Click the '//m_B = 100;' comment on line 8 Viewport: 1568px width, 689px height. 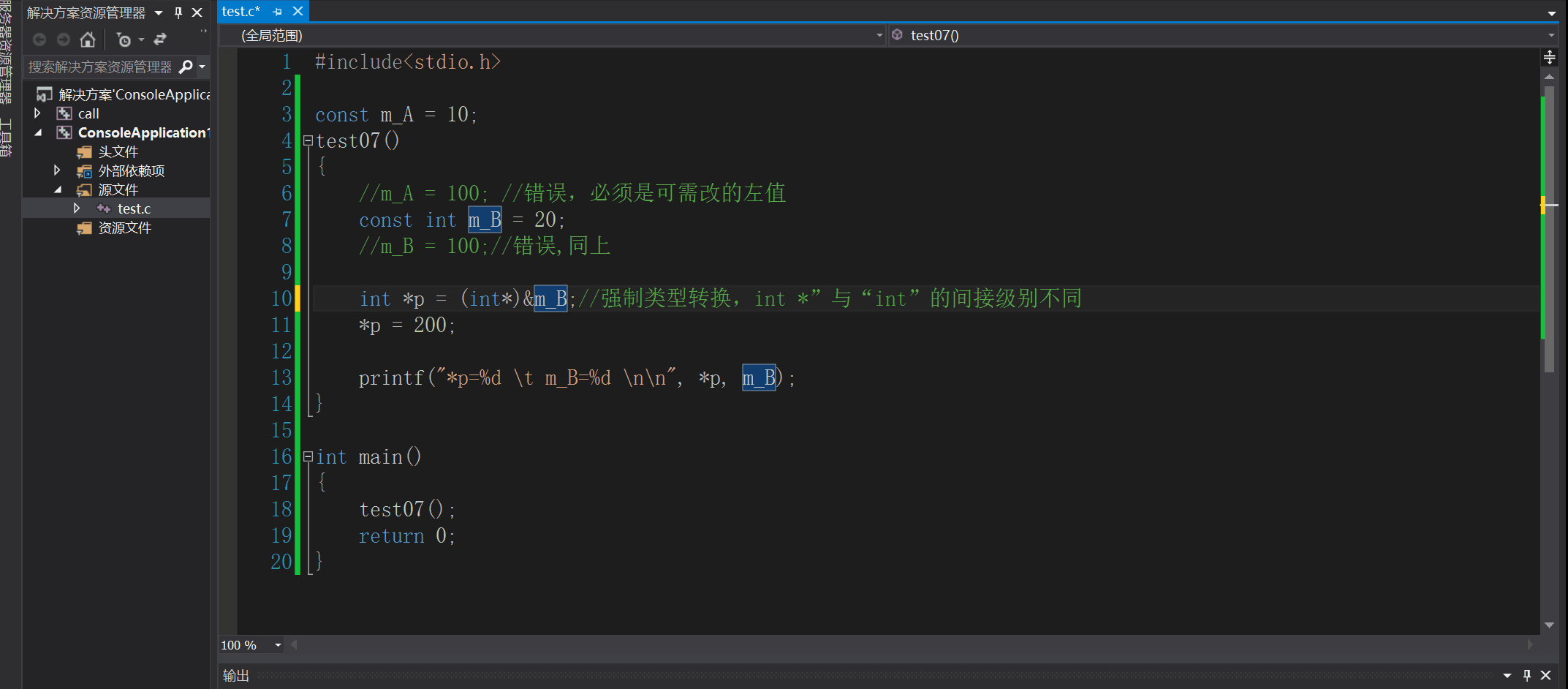pyautogui.click(x=484, y=246)
